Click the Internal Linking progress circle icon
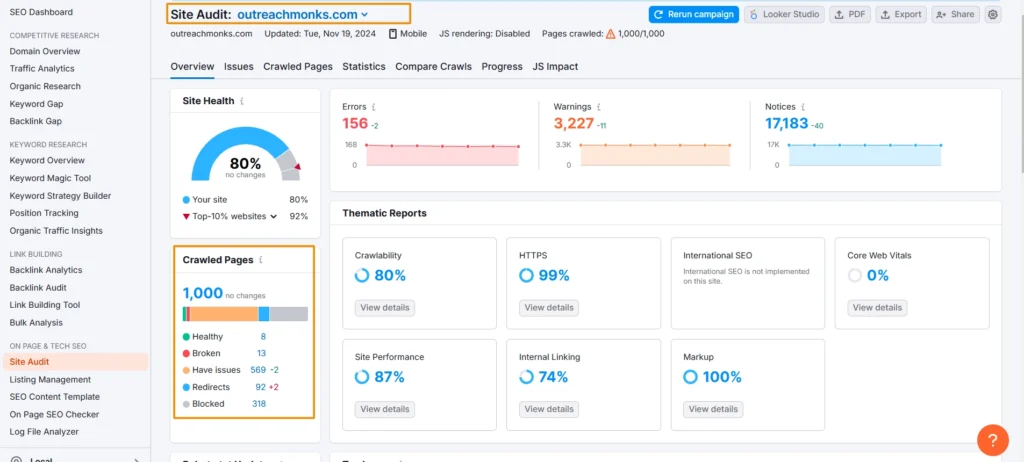 (526, 377)
